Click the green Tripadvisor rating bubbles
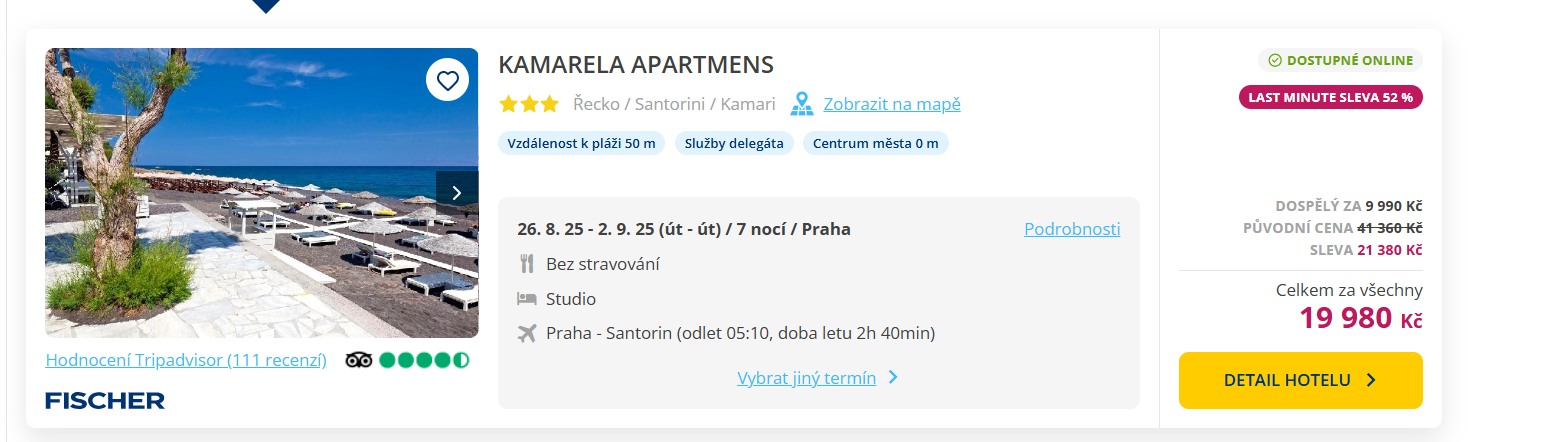 424,360
